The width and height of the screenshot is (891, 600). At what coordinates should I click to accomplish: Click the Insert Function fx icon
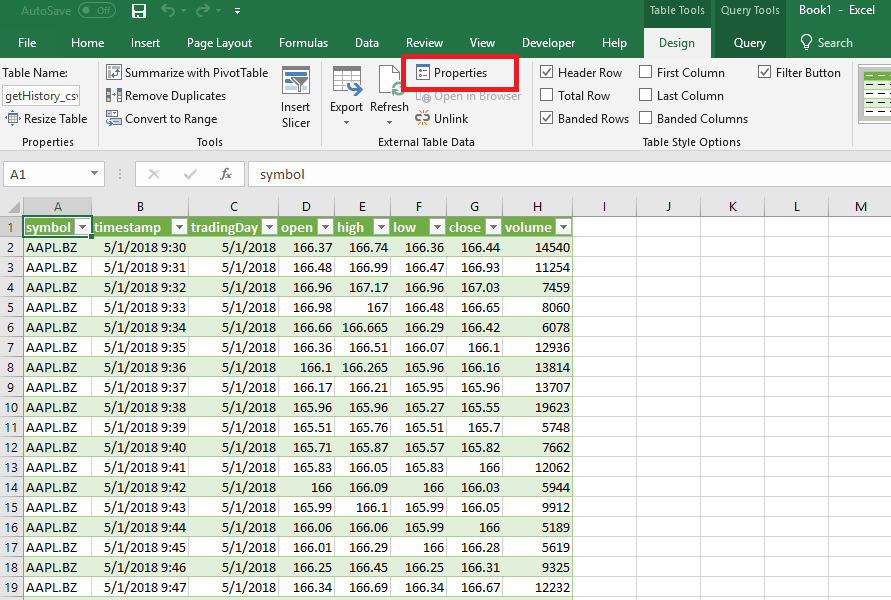click(226, 174)
